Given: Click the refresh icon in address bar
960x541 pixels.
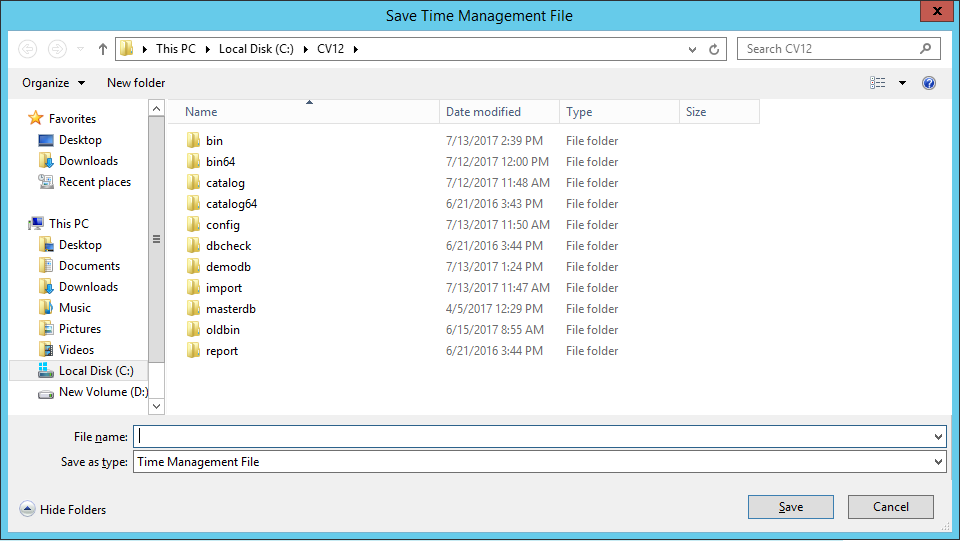Looking at the screenshot, I should 714,50.
